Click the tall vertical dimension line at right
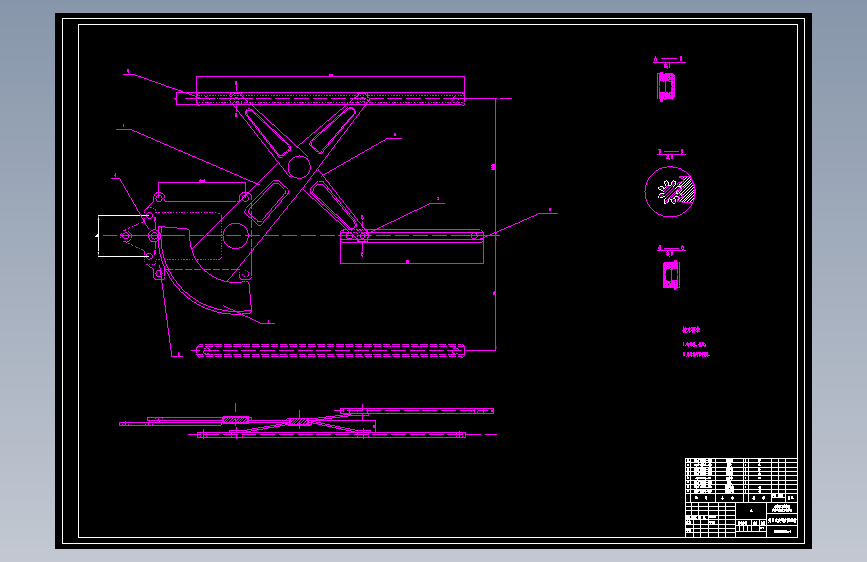Viewport: 867px width, 562px height. 495,224
